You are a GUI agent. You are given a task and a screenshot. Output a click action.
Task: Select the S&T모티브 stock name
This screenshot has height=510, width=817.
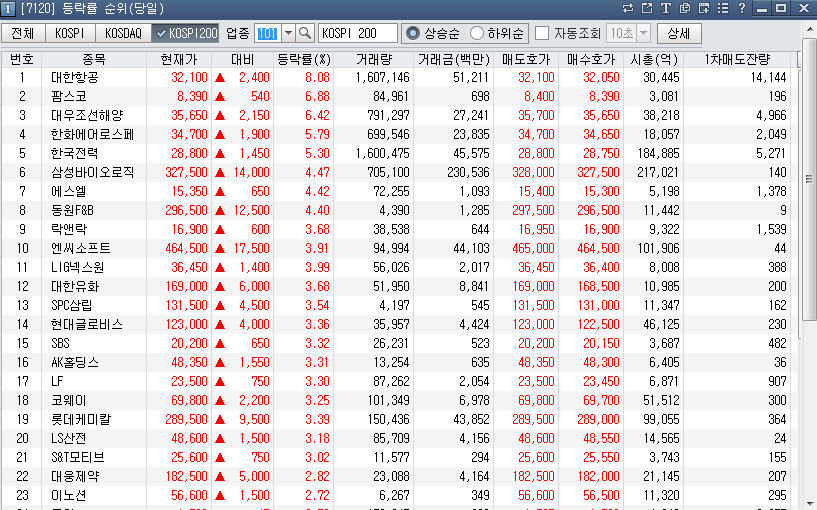[x=78, y=457]
